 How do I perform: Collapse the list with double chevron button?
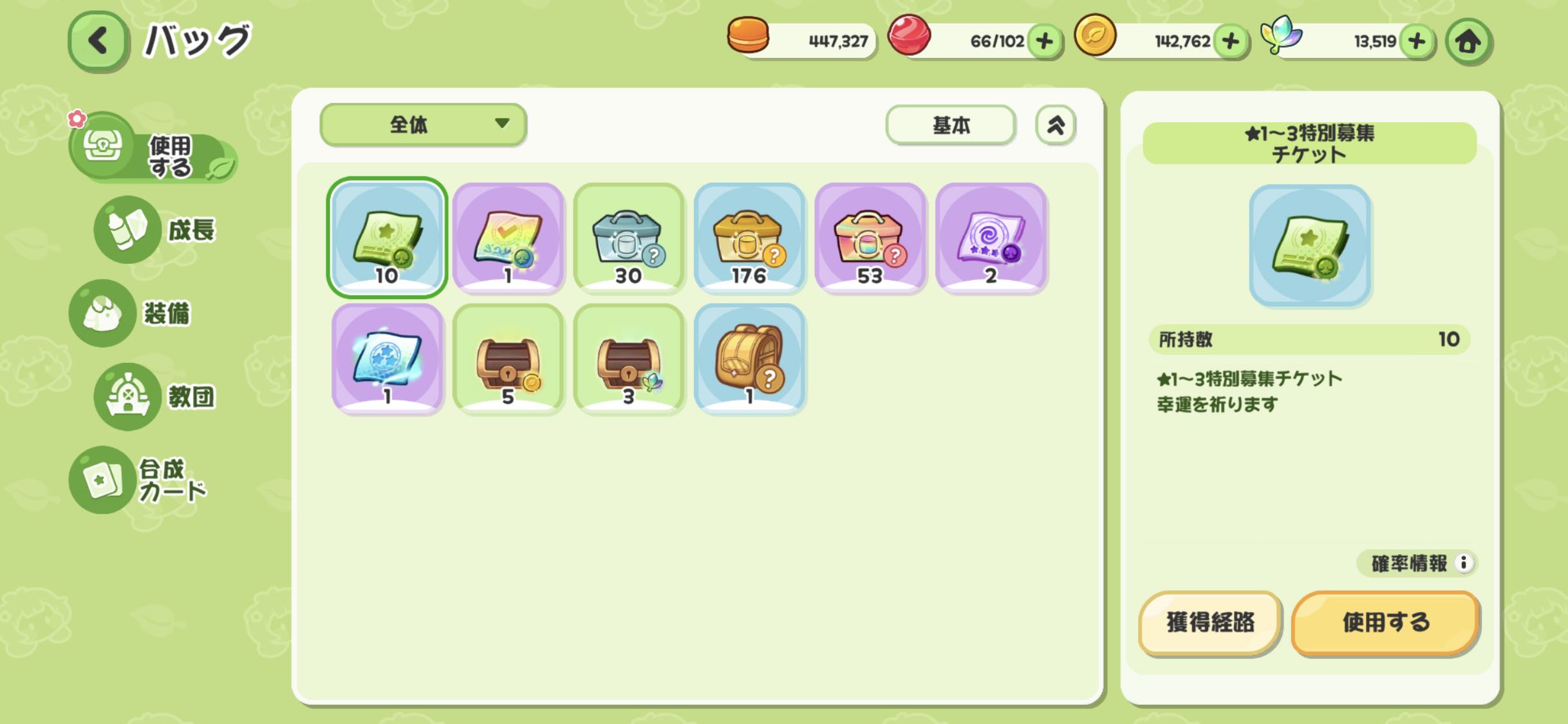[x=1055, y=125]
